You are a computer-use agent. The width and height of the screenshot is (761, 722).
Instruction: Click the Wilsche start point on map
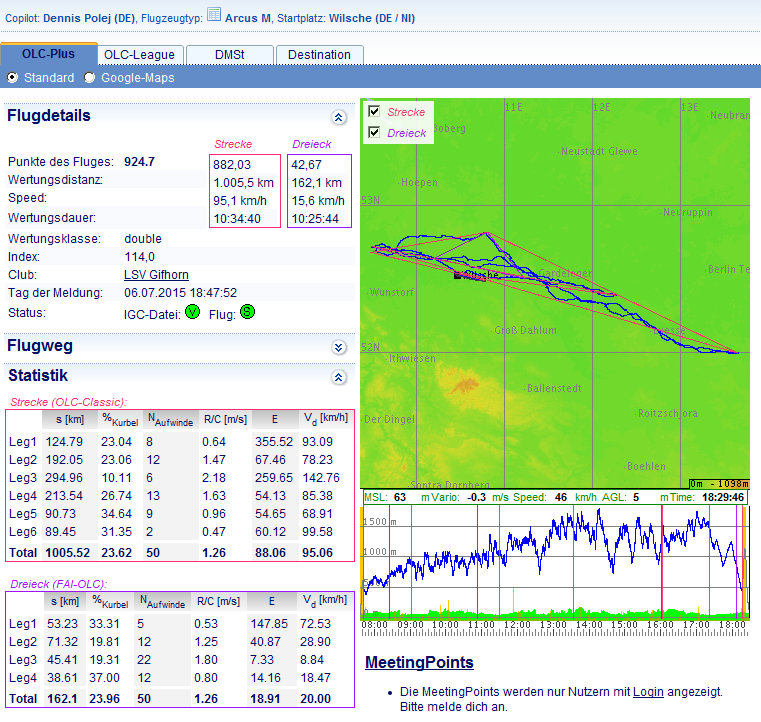click(457, 275)
